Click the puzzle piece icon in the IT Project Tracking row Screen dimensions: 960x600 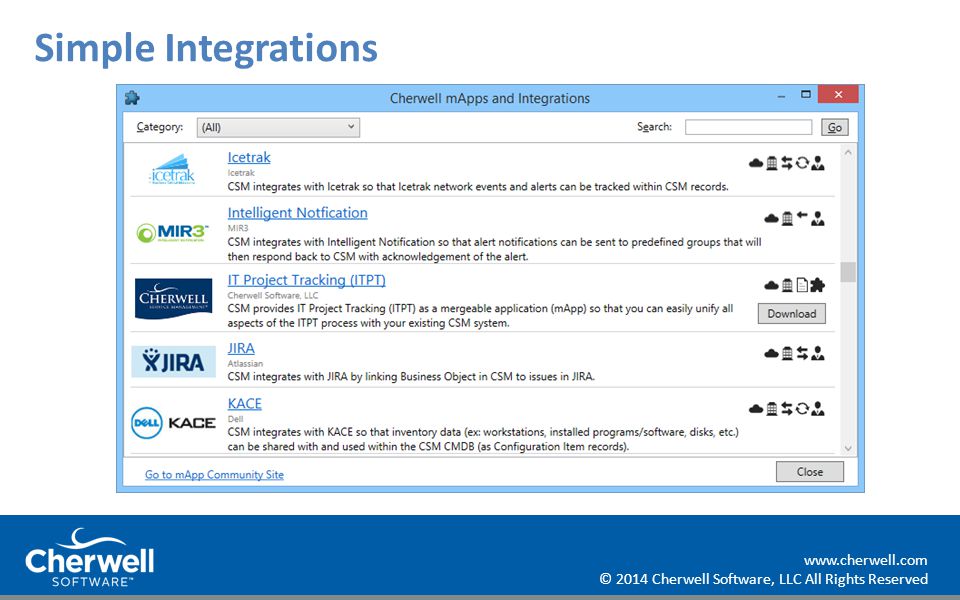(817, 285)
